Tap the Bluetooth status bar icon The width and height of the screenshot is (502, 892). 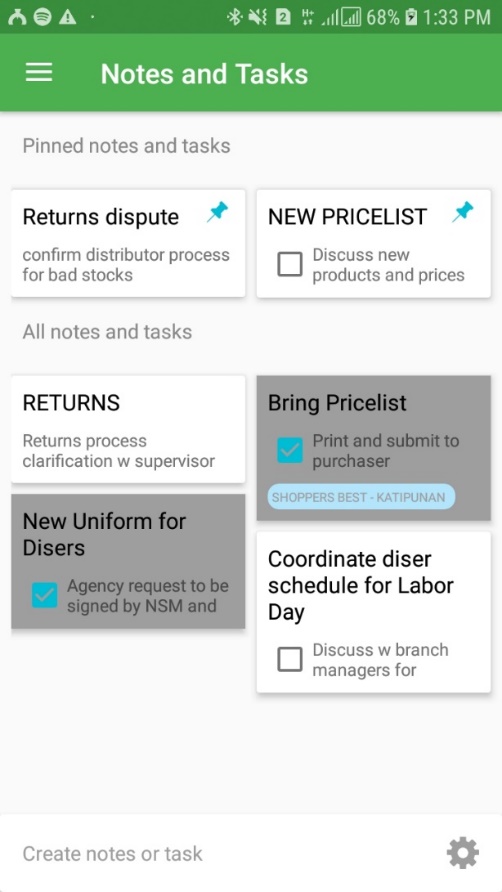pos(233,17)
